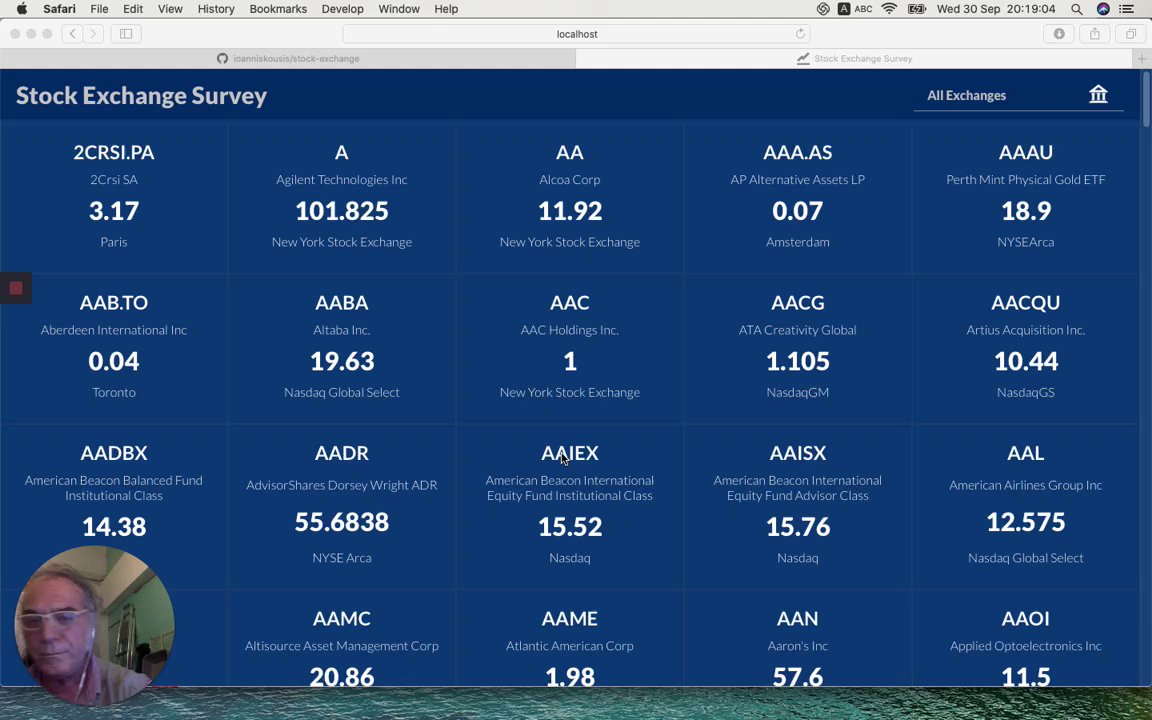The image size is (1152, 720).
Task: Click the Toronto exchange label
Action: 114,392
